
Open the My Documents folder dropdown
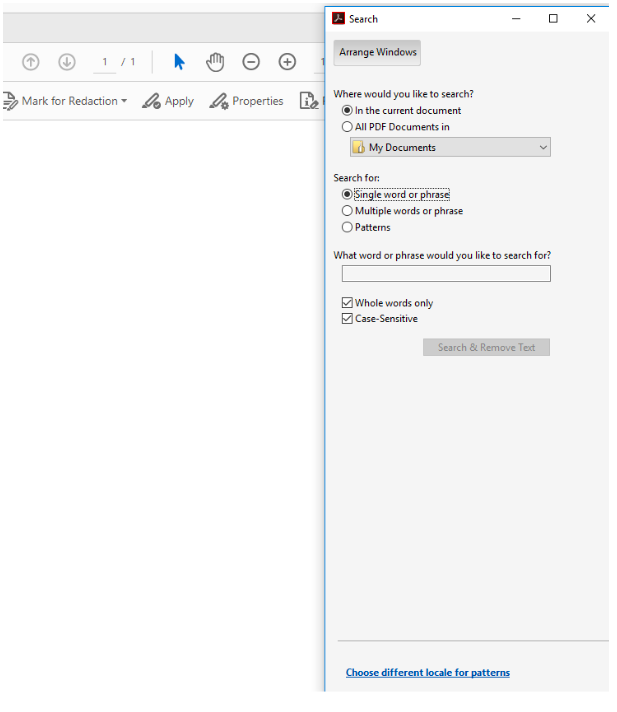tap(450, 147)
